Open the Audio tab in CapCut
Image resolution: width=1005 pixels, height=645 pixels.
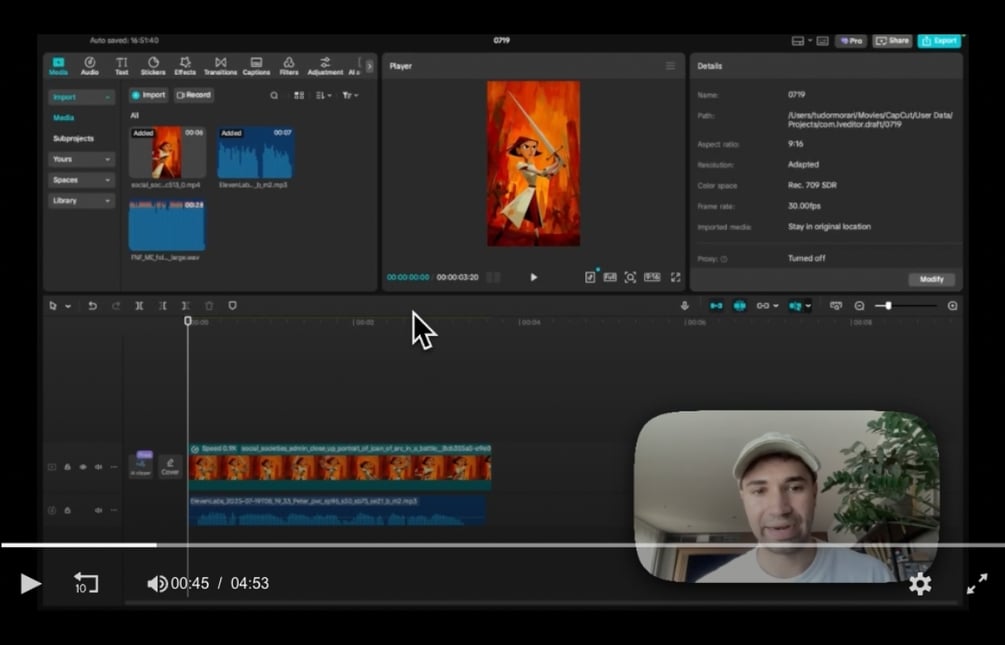click(90, 65)
